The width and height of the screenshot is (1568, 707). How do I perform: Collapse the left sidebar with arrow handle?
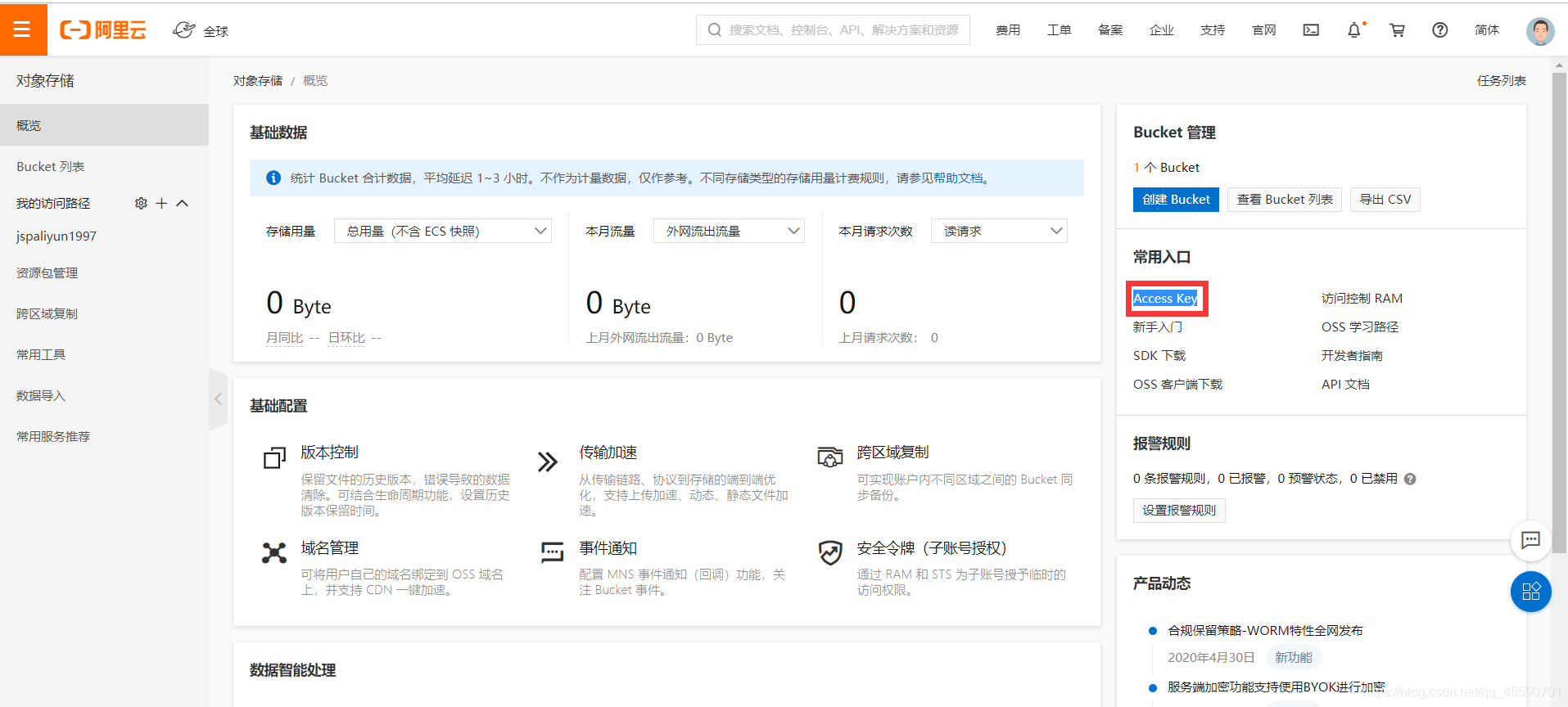(x=218, y=399)
